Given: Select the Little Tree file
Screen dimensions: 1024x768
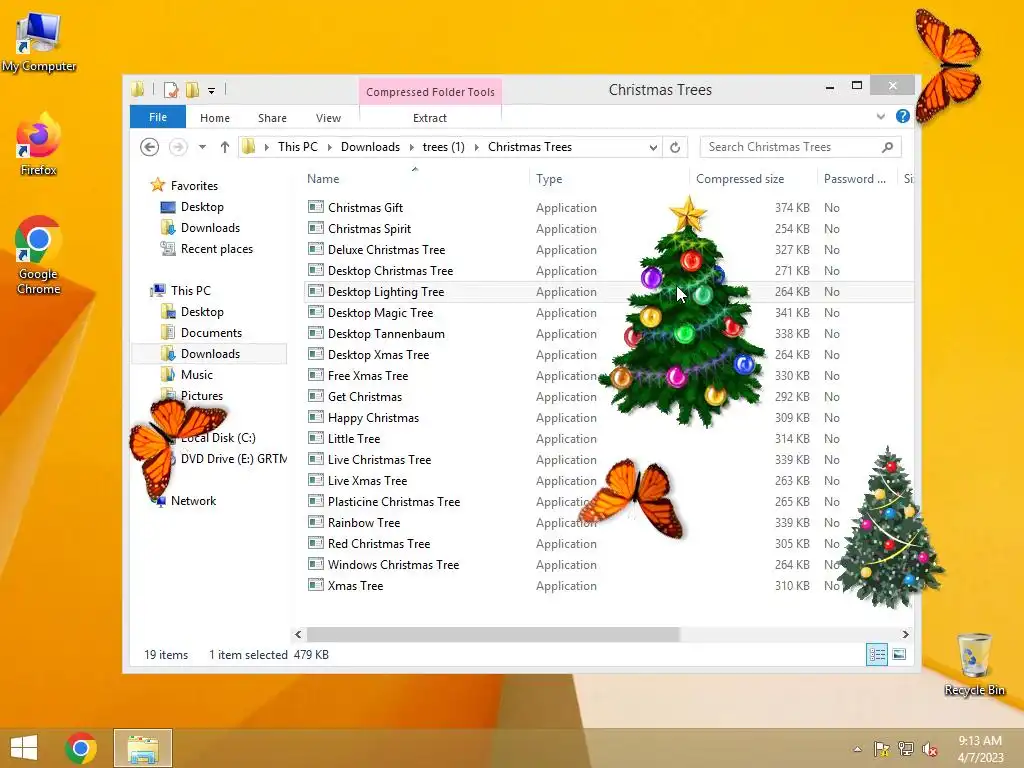Looking at the screenshot, I should point(353,439).
